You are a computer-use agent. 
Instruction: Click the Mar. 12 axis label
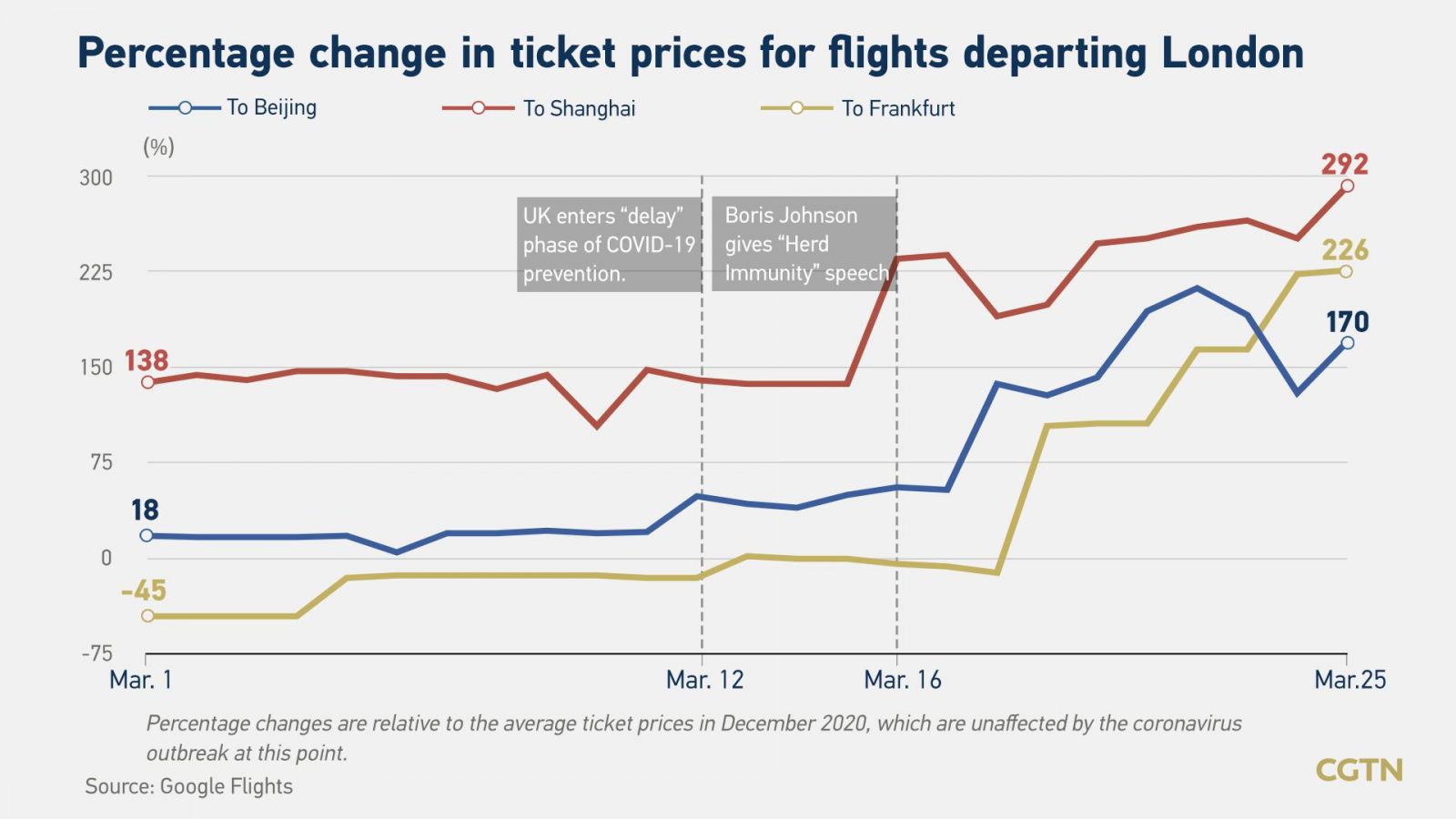coord(704,680)
